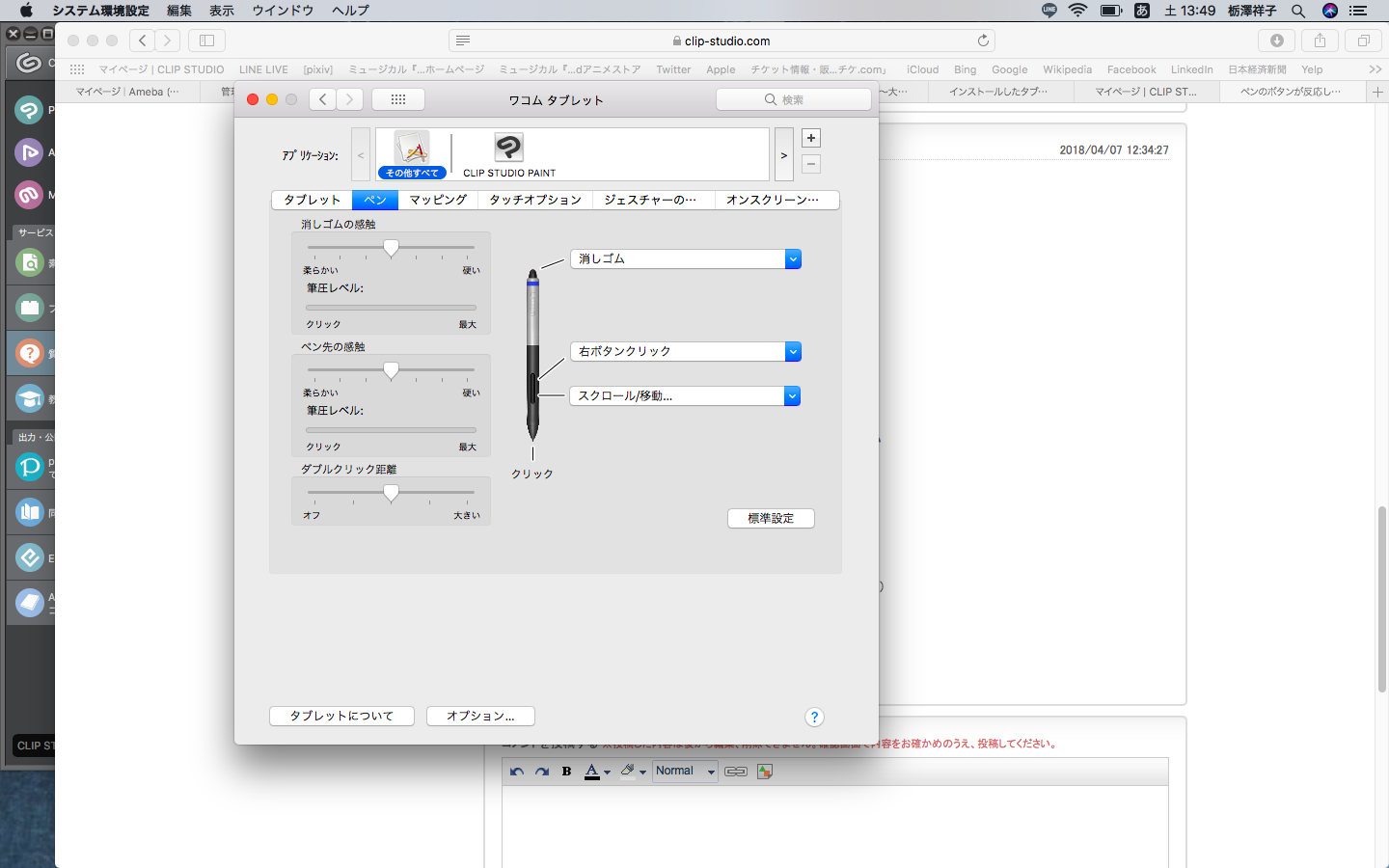Viewport: 1389px width, 868px height.
Task: Click the insert link icon in editor
Action: point(735,772)
